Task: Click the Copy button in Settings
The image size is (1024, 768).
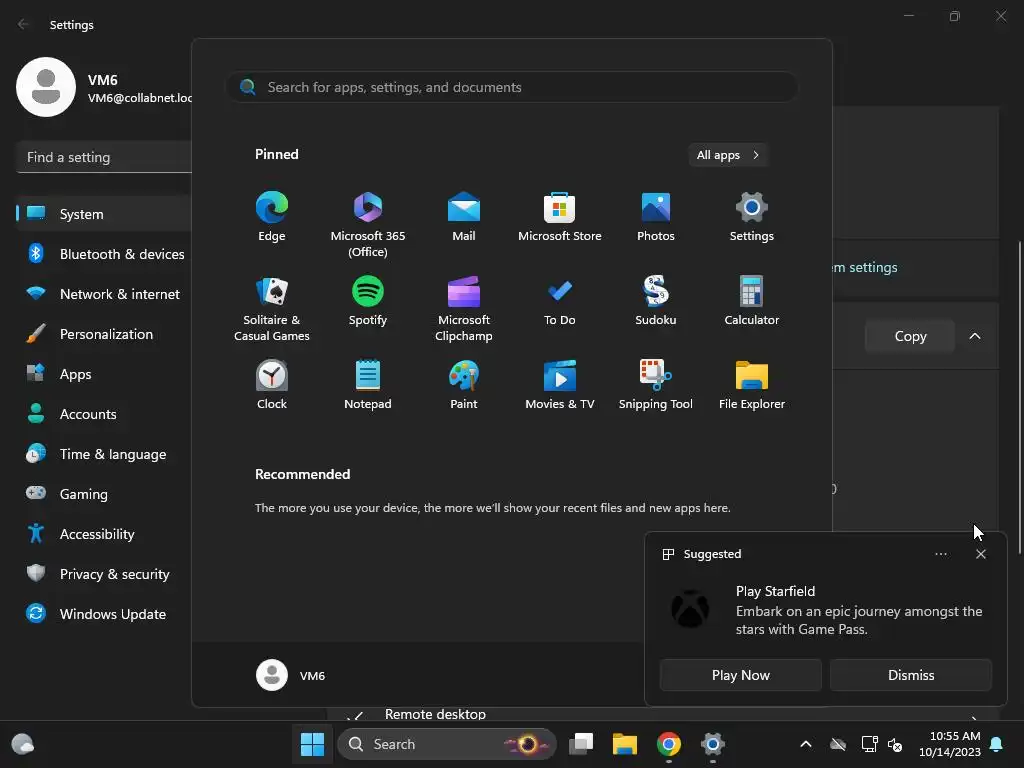Action: pyautogui.click(x=910, y=336)
